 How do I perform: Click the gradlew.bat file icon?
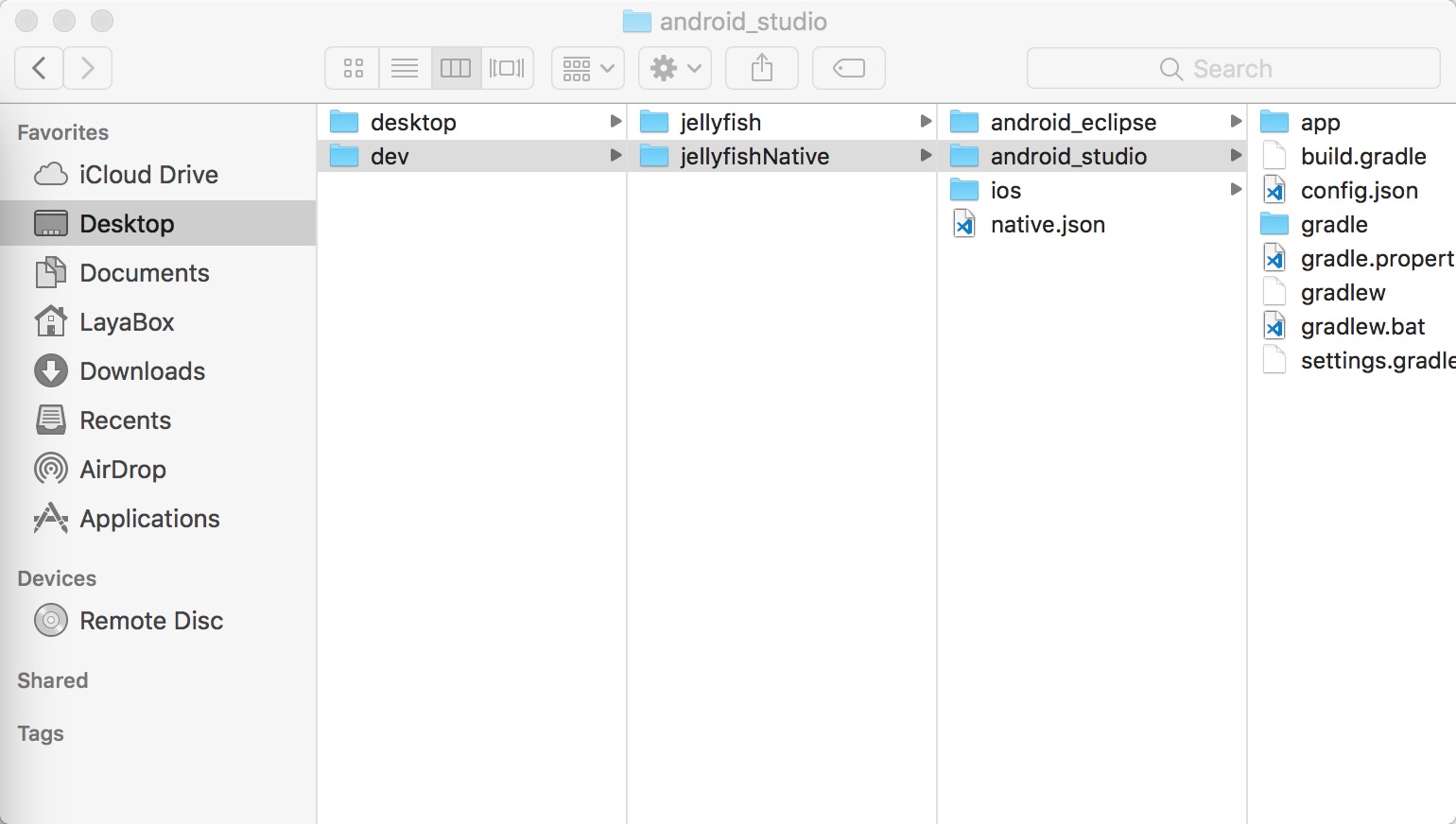1274,326
